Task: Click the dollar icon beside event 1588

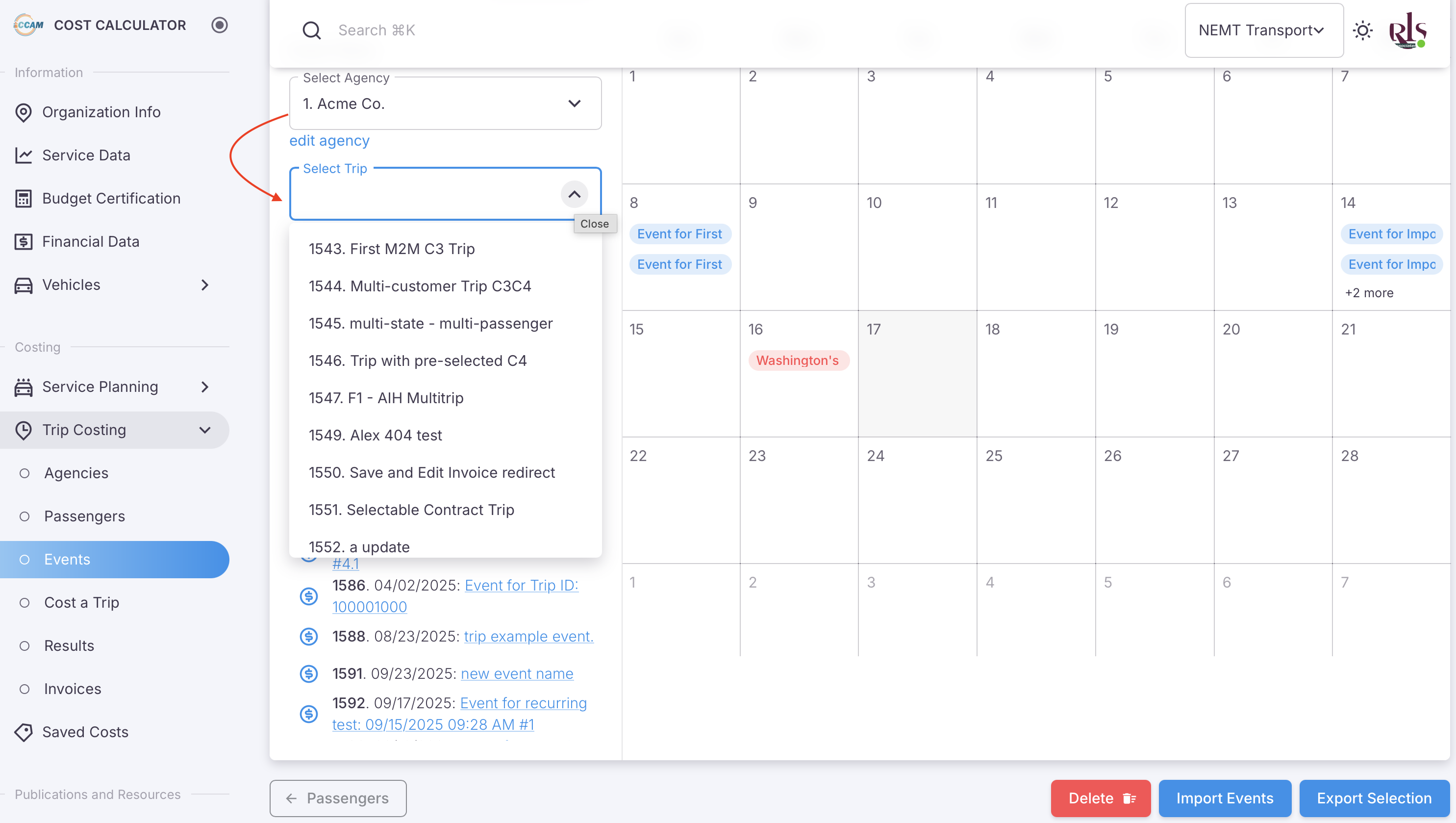Action: 309,636
